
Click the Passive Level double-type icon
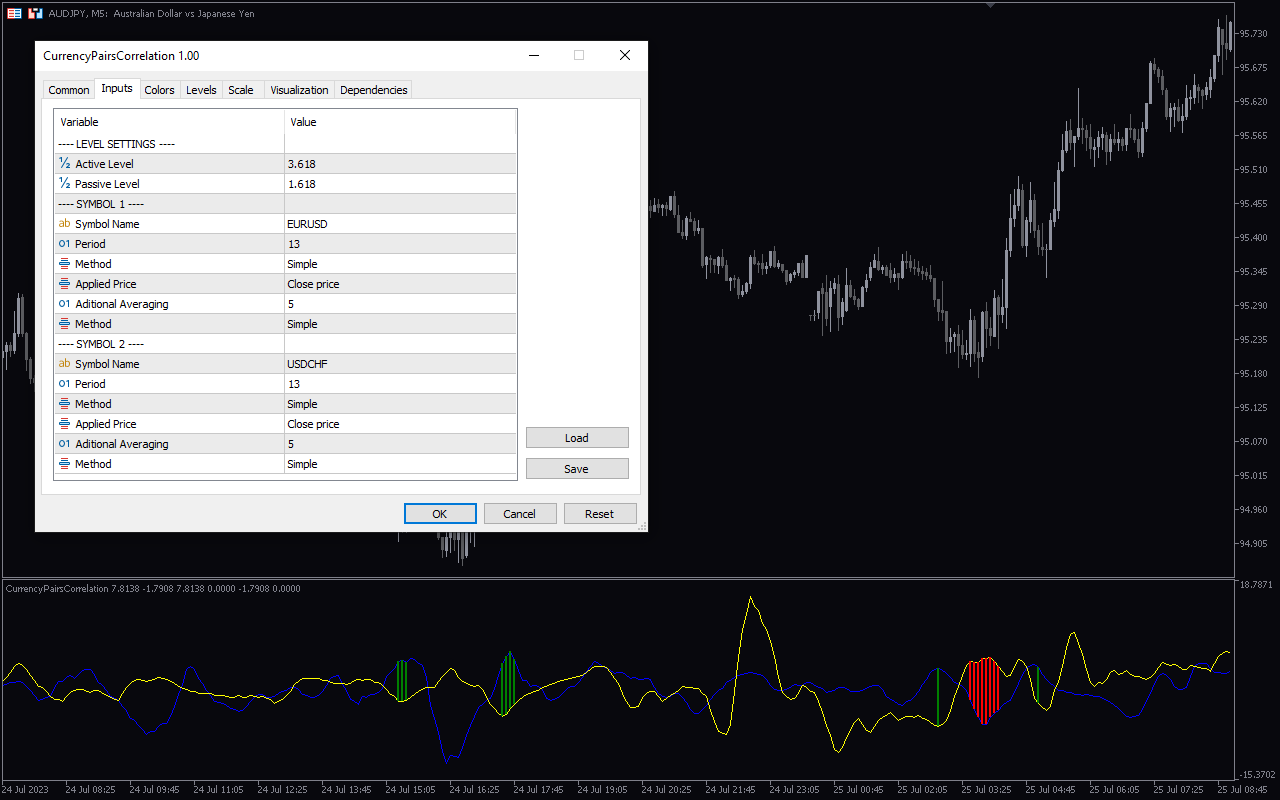tap(65, 184)
